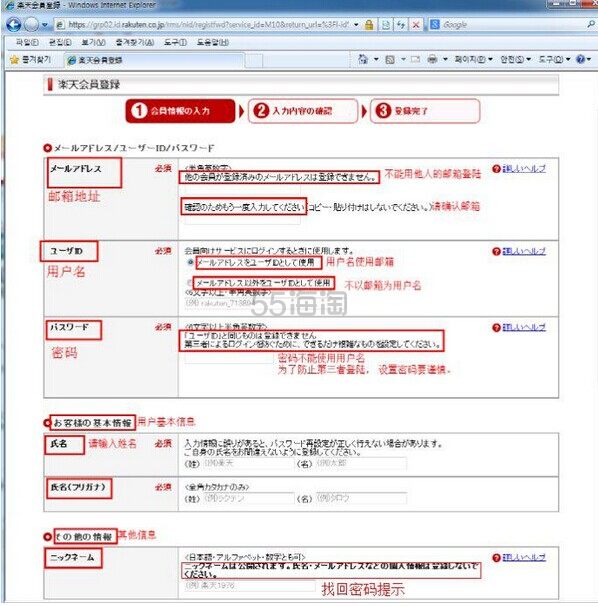
Task: Open the 도구(T) menu in menu bar
Action: pyautogui.click(x=175, y=42)
